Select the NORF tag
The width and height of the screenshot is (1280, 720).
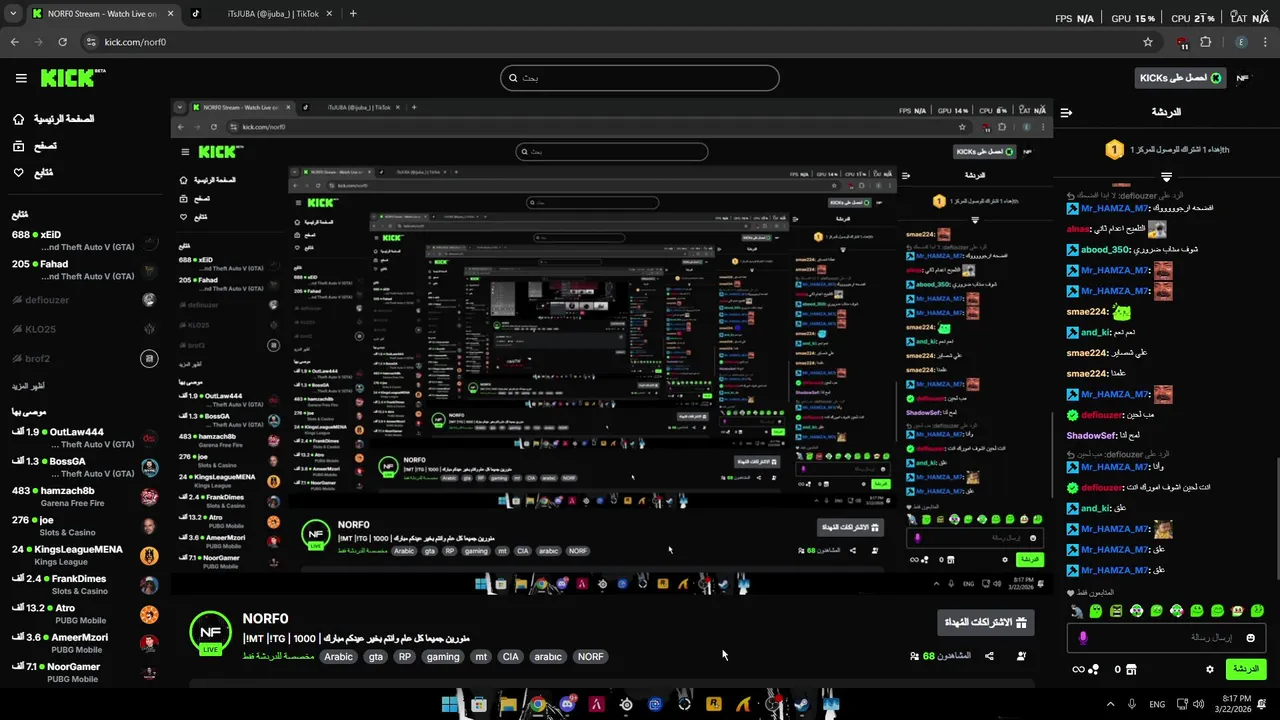click(591, 657)
